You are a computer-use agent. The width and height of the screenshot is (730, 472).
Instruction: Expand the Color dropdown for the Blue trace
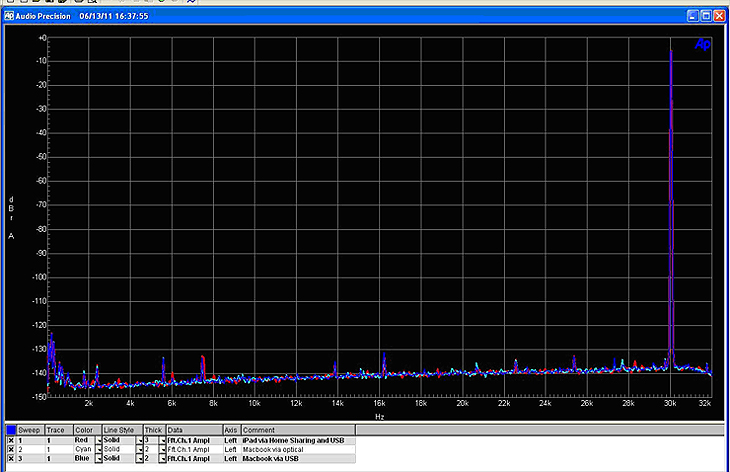point(98,458)
